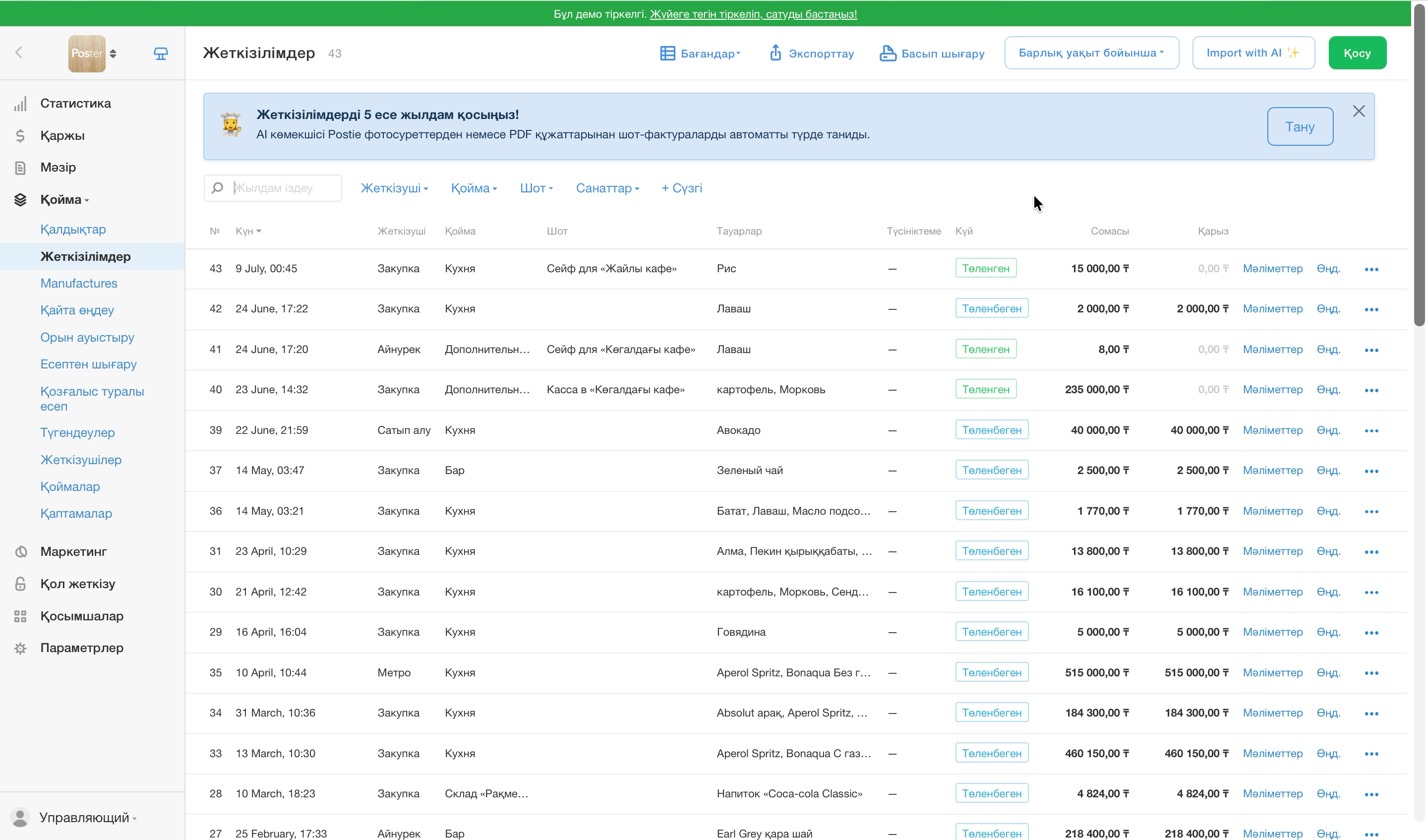Image resolution: width=1428 pixels, height=840 pixels.
Task: Click the Маркетинг pie chart icon
Action: tap(20, 551)
